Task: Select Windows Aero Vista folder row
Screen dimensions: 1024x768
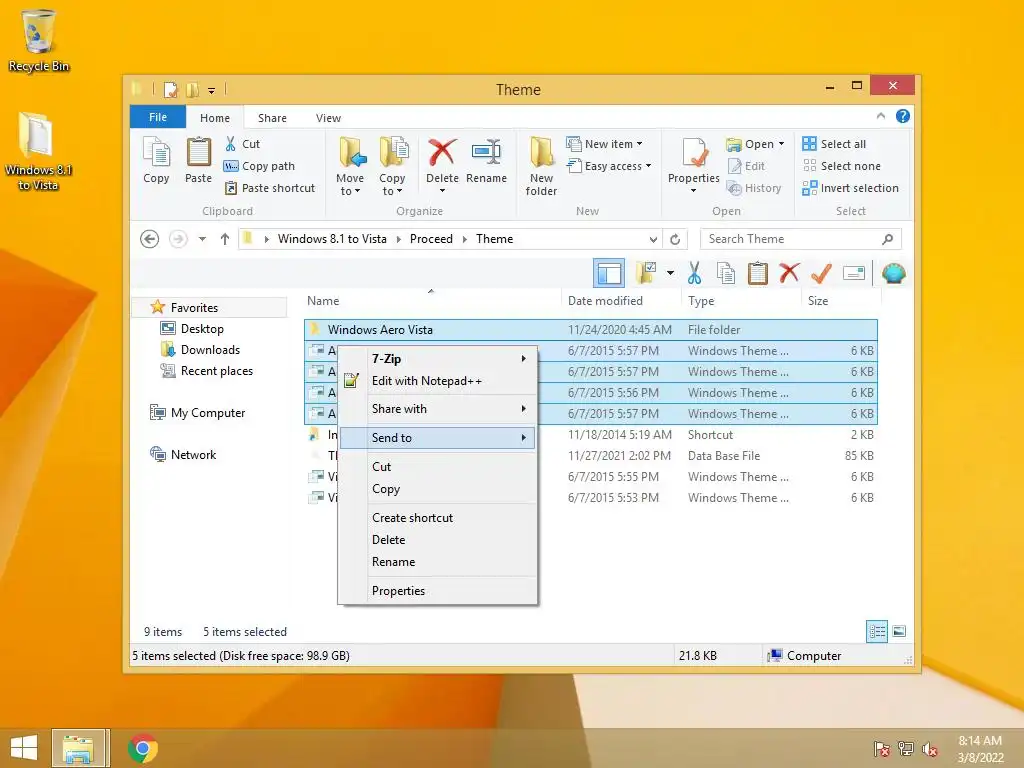Action: (591, 330)
